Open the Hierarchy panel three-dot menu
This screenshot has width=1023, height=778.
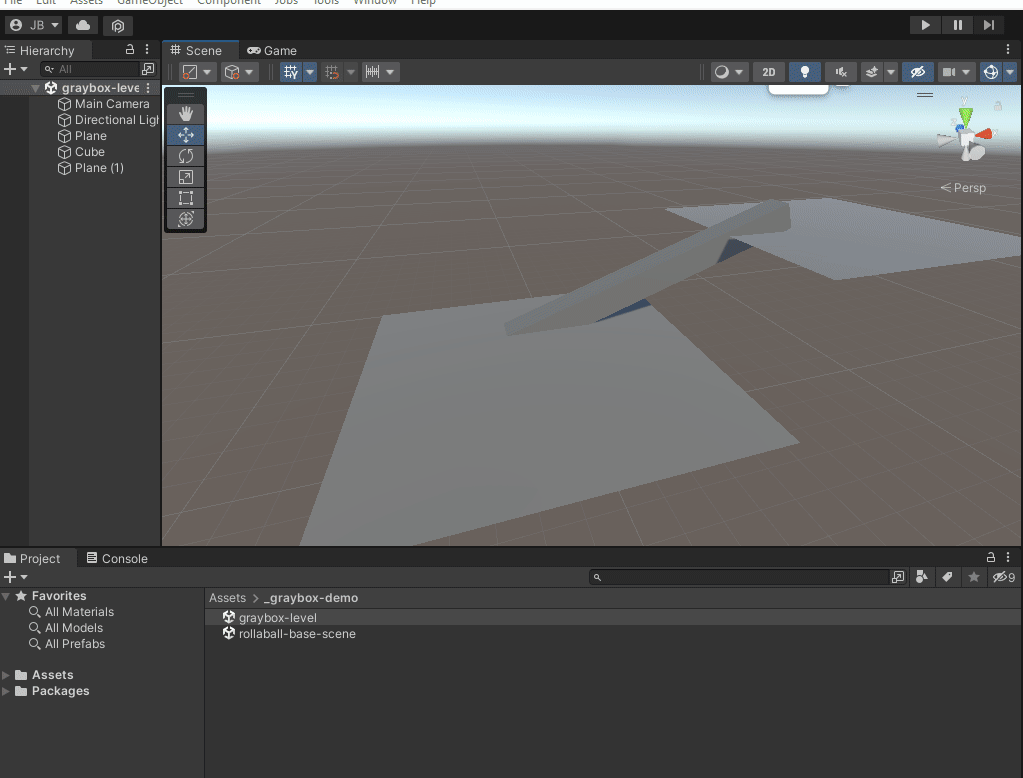[147, 50]
